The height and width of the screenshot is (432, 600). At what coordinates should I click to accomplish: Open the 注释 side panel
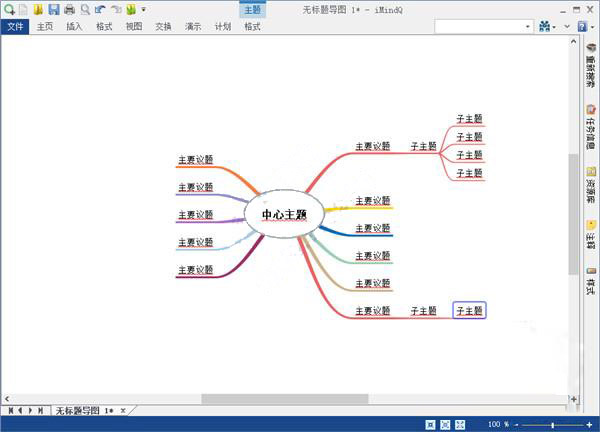point(591,234)
